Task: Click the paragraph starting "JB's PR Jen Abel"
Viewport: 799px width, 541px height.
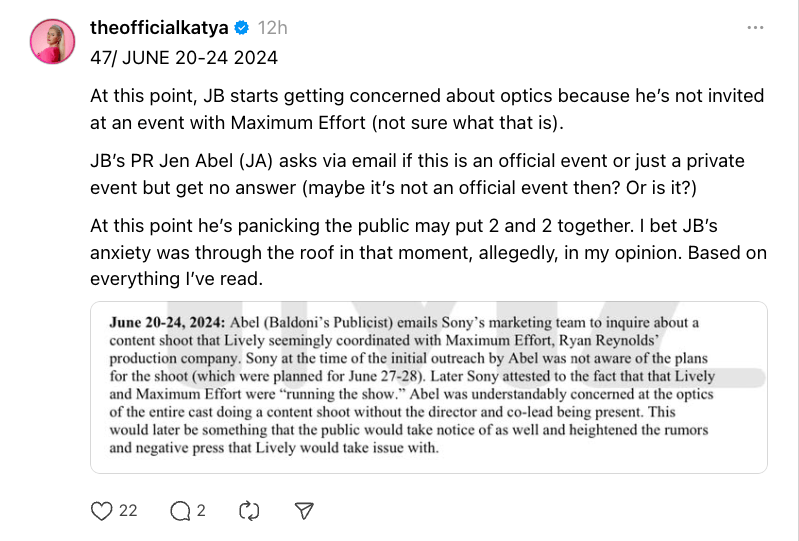Action: (417, 174)
